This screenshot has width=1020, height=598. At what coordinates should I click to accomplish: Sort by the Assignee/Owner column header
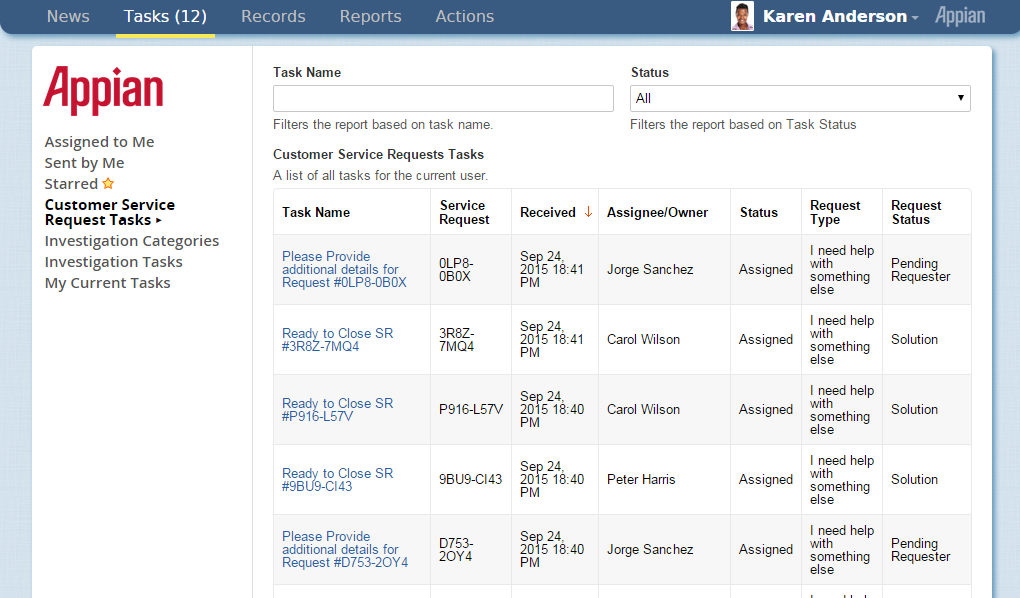click(657, 212)
